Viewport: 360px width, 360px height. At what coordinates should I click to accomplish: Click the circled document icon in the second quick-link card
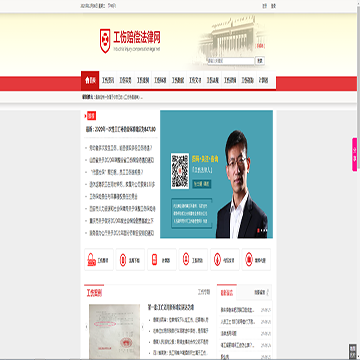click(123, 259)
